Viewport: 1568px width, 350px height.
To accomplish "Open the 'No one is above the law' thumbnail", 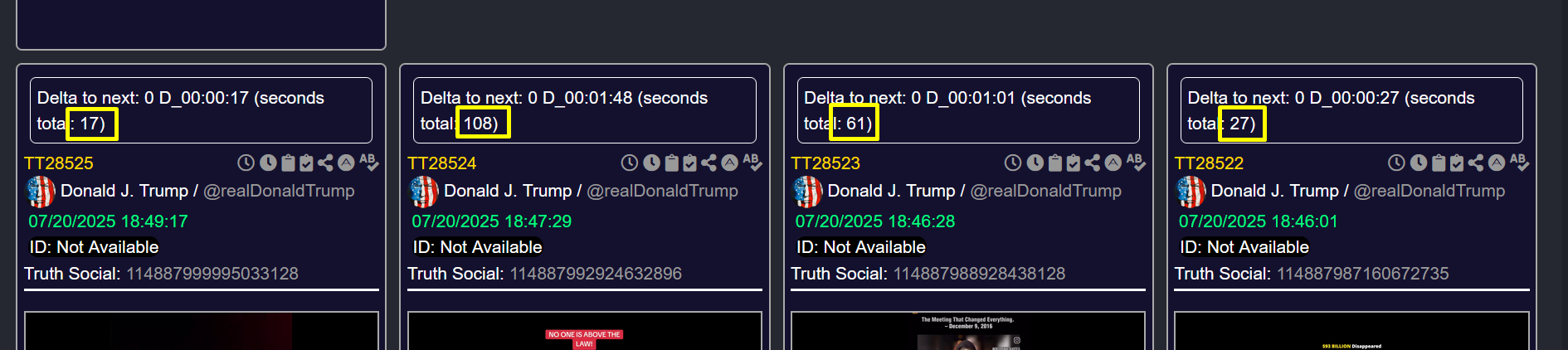I will point(584,331).
